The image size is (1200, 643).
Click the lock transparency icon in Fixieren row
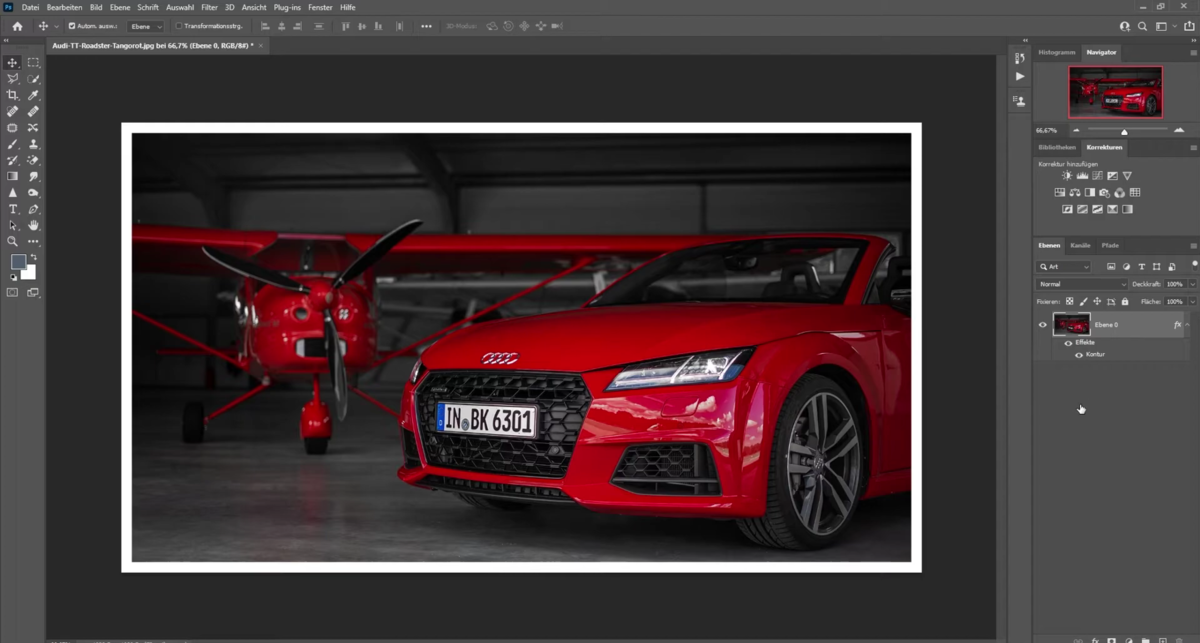point(1068,302)
